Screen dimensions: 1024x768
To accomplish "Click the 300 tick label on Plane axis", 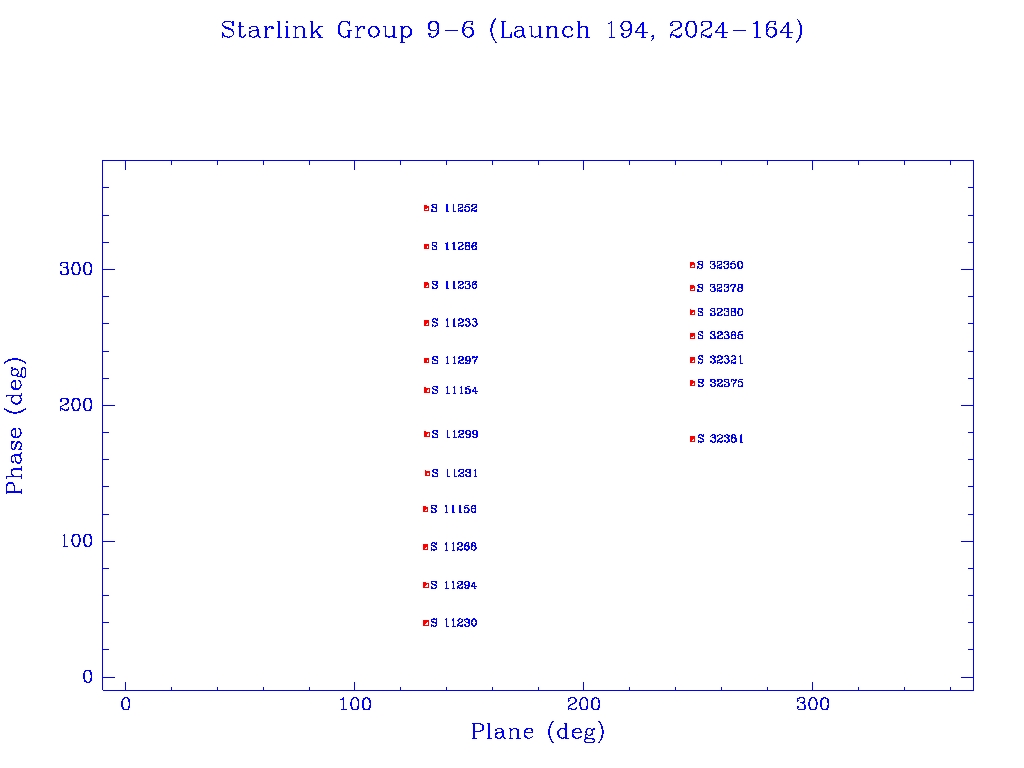I will pyautogui.click(x=813, y=704).
